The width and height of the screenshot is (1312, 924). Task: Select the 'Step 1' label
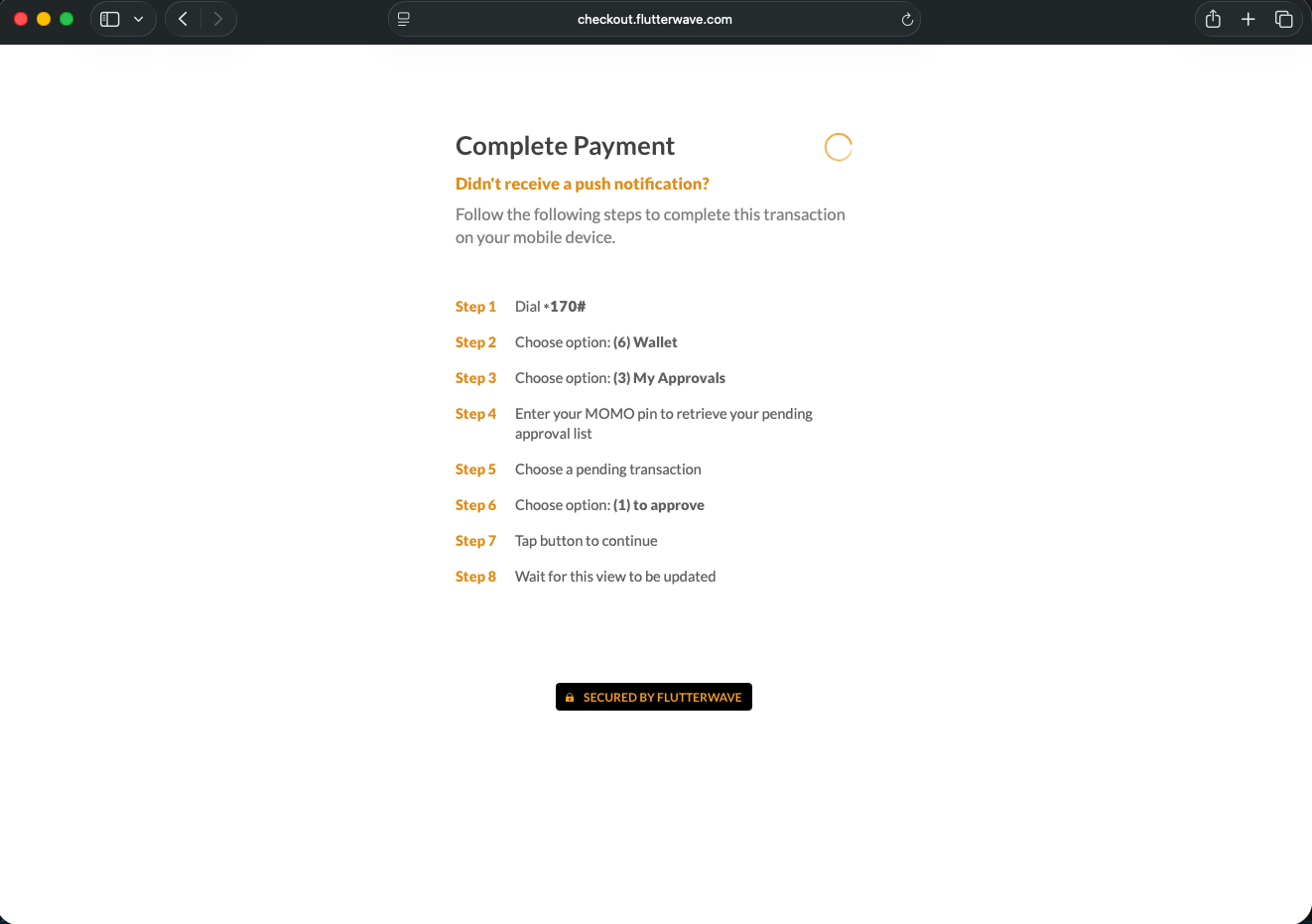(475, 307)
